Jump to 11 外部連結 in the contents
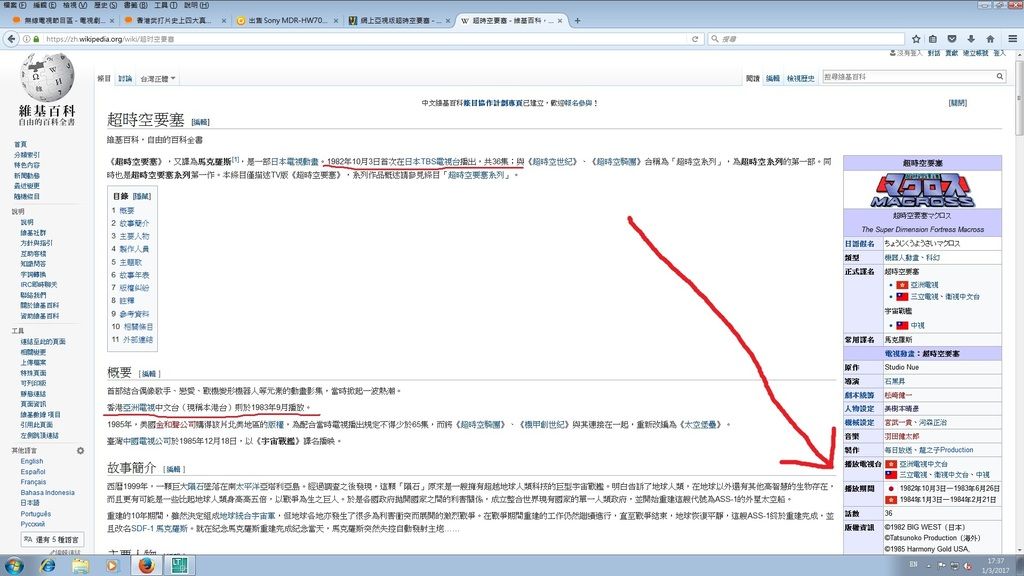Image resolution: width=1024 pixels, height=576 pixels. pos(132,340)
